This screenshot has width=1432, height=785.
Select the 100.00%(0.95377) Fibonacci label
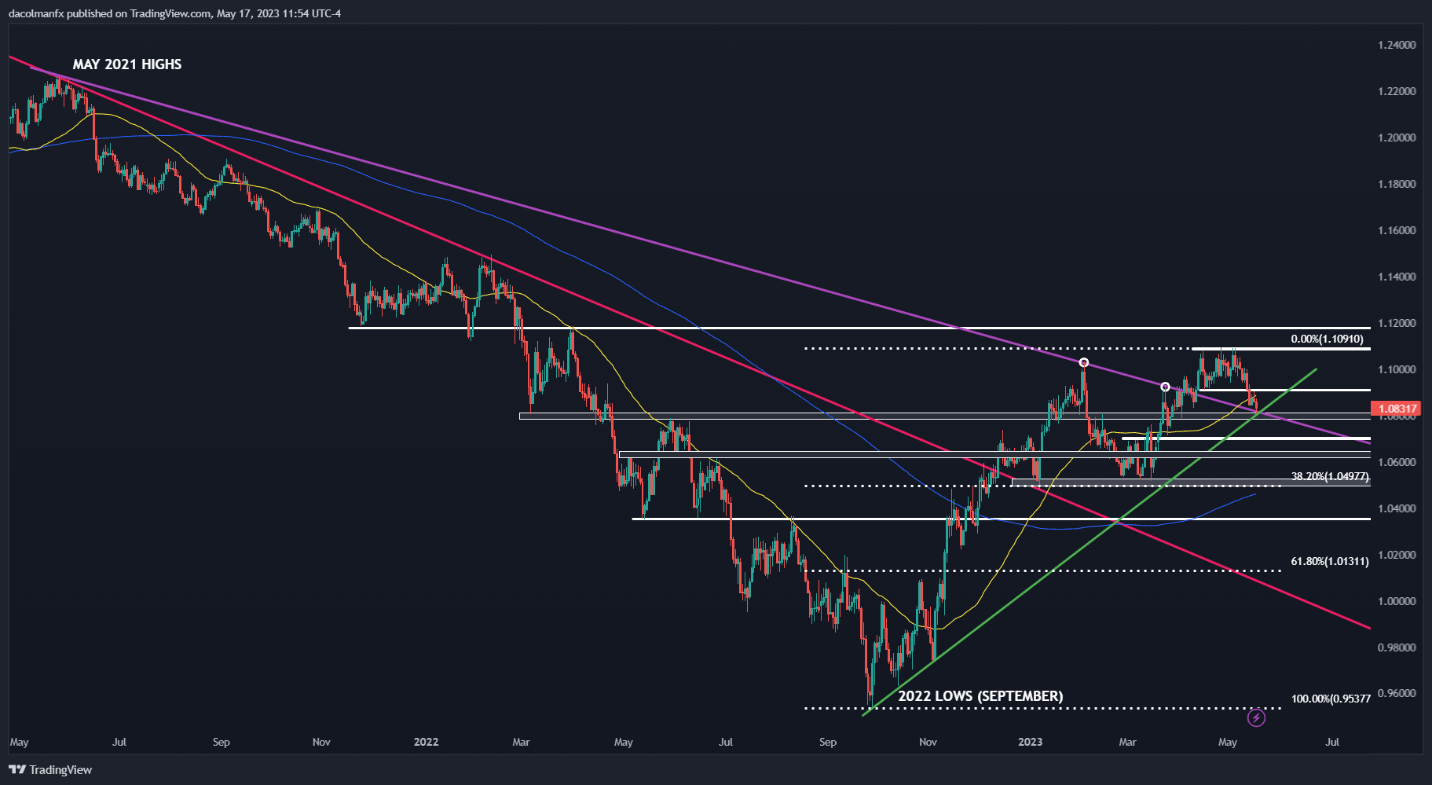1330,698
